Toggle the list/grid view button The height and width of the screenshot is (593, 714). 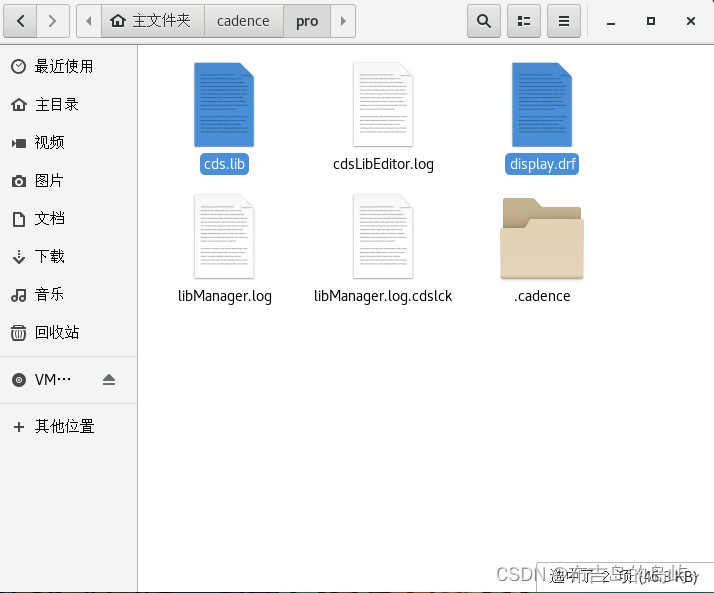coord(524,20)
